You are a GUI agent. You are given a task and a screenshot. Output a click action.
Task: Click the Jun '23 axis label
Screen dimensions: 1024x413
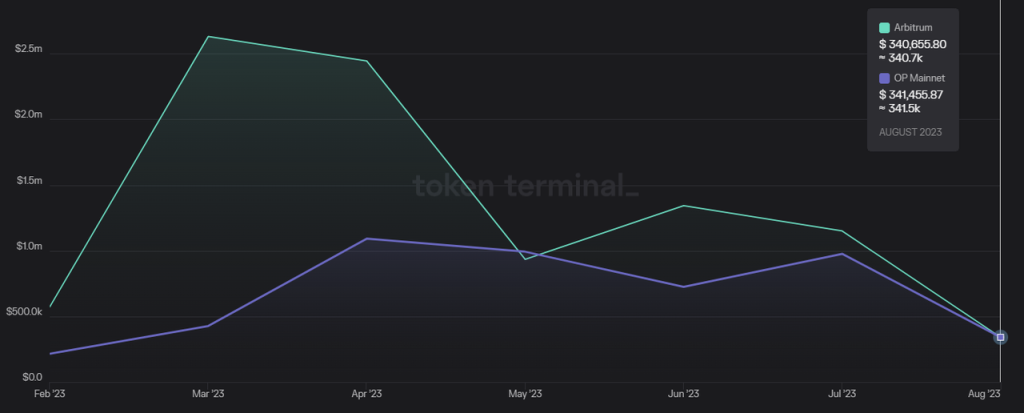[x=684, y=394]
